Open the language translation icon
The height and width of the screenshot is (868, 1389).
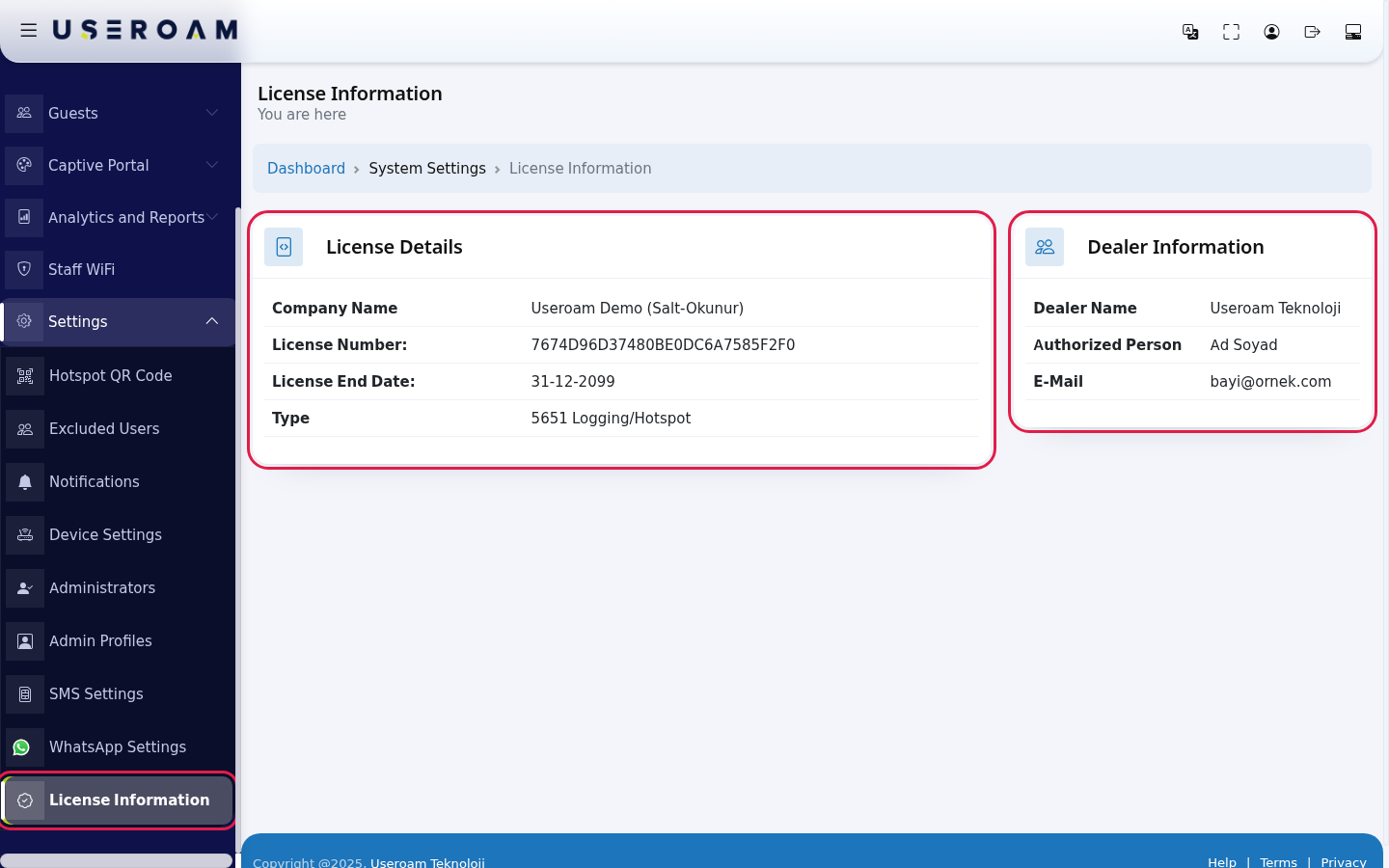(x=1190, y=32)
